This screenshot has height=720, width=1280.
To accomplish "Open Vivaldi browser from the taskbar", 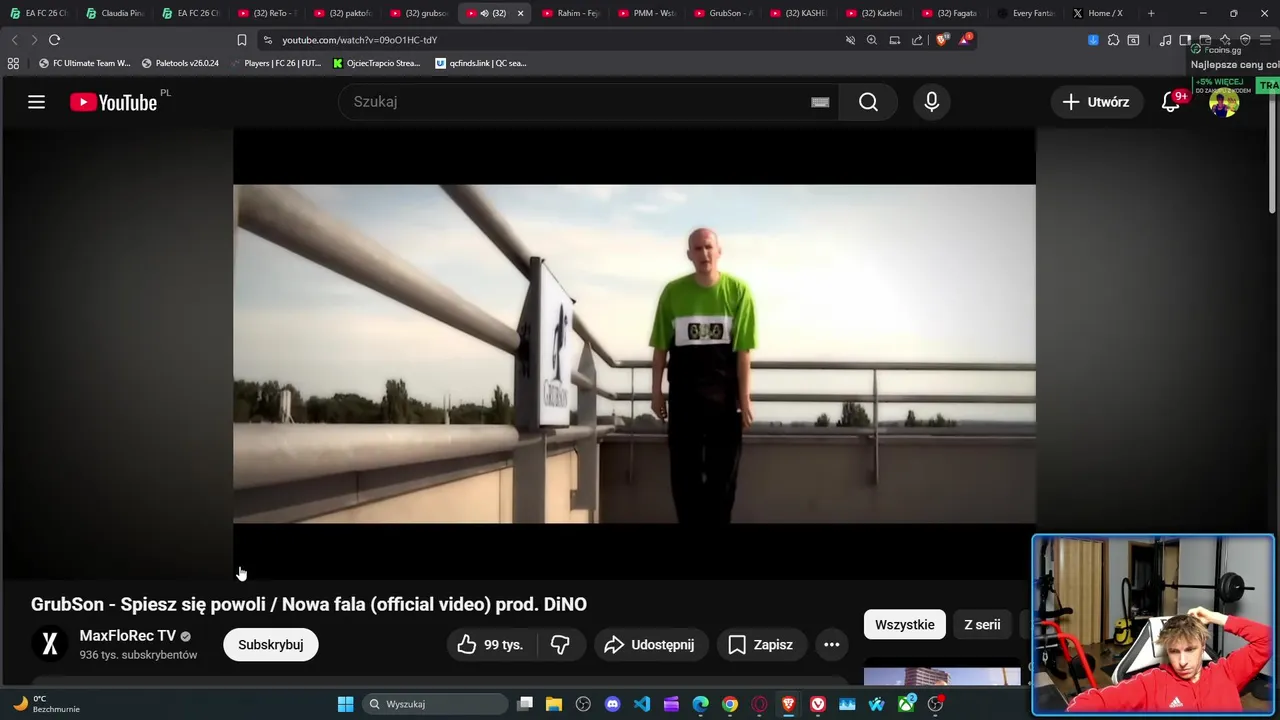I will 818,704.
